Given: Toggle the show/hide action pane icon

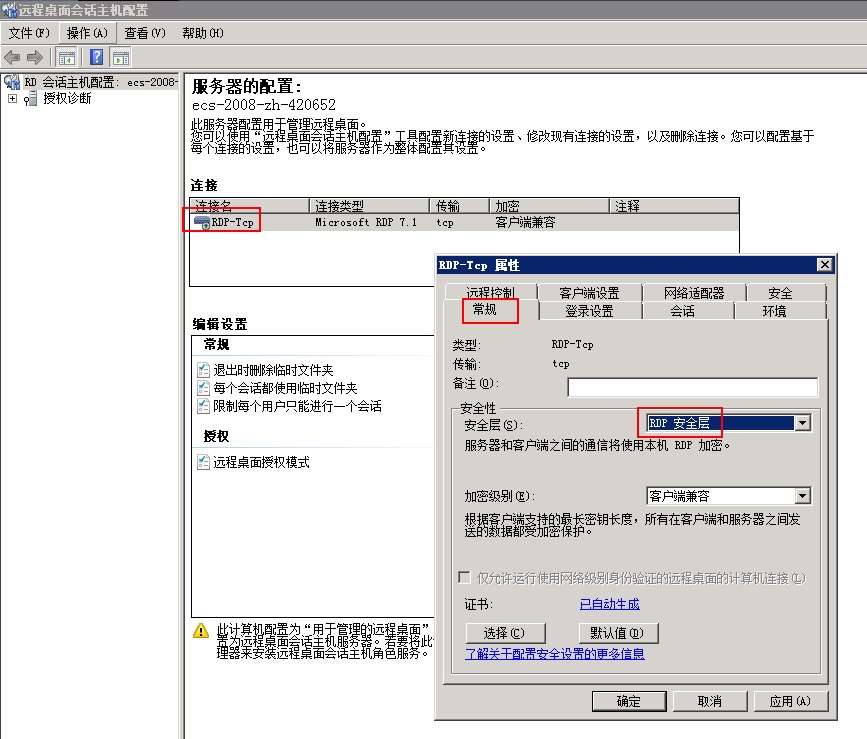Looking at the screenshot, I should (121, 57).
